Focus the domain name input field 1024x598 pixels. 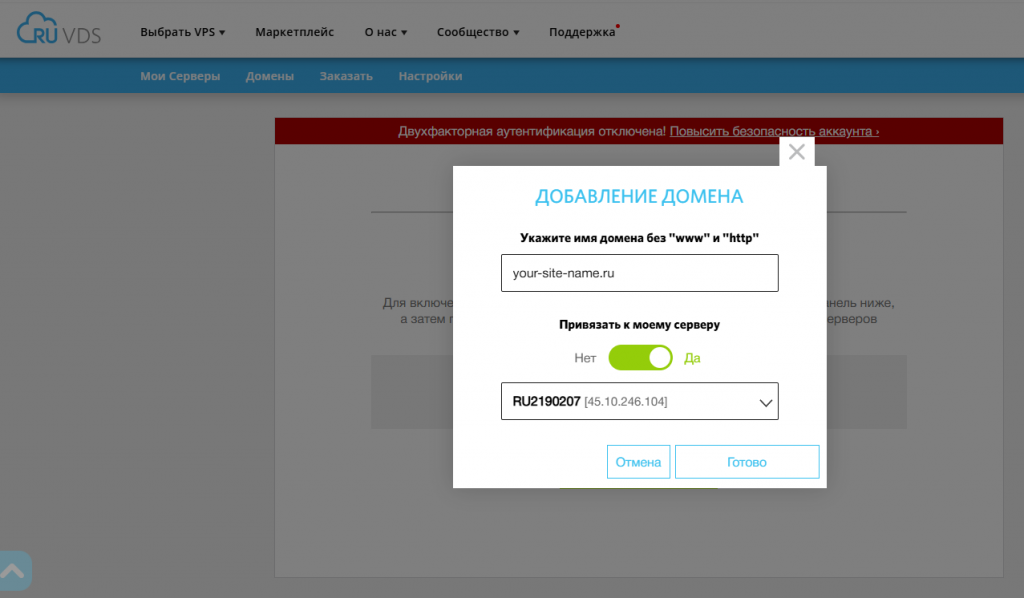coord(639,273)
